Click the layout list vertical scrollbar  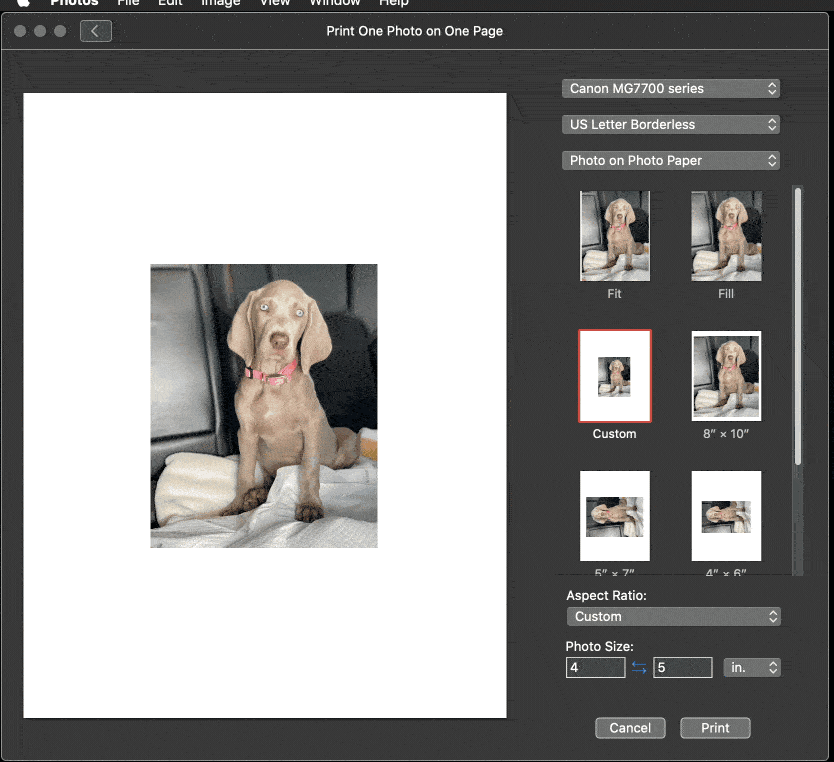[x=797, y=325]
